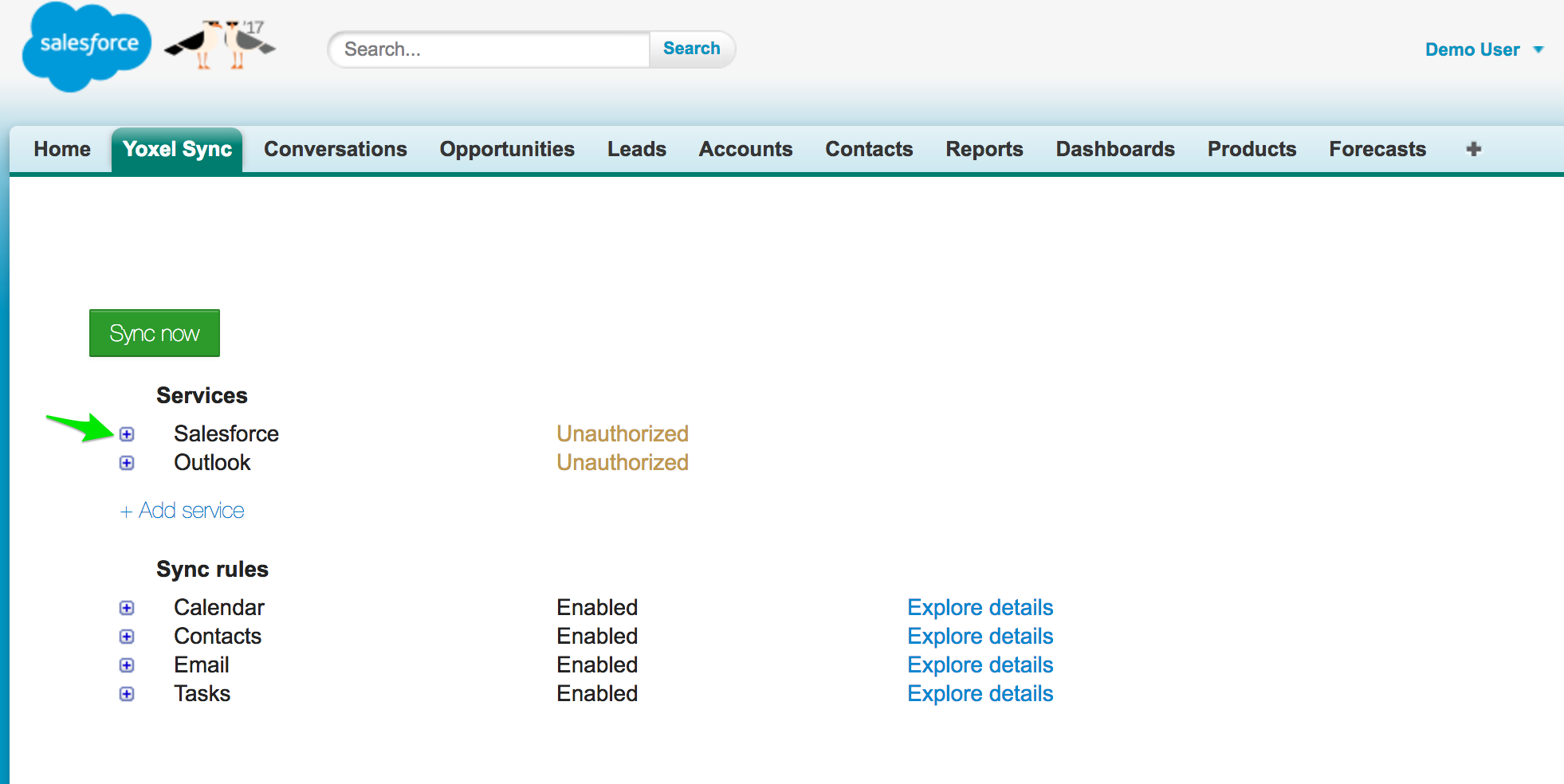
Task: Click the Calendar rule name
Action: point(219,608)
